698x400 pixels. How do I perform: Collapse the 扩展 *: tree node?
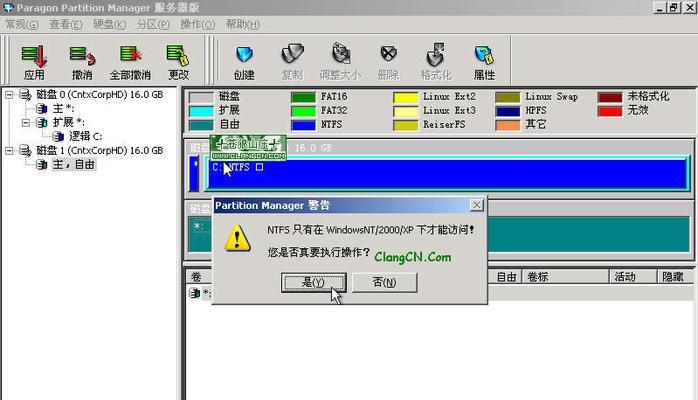26,122
